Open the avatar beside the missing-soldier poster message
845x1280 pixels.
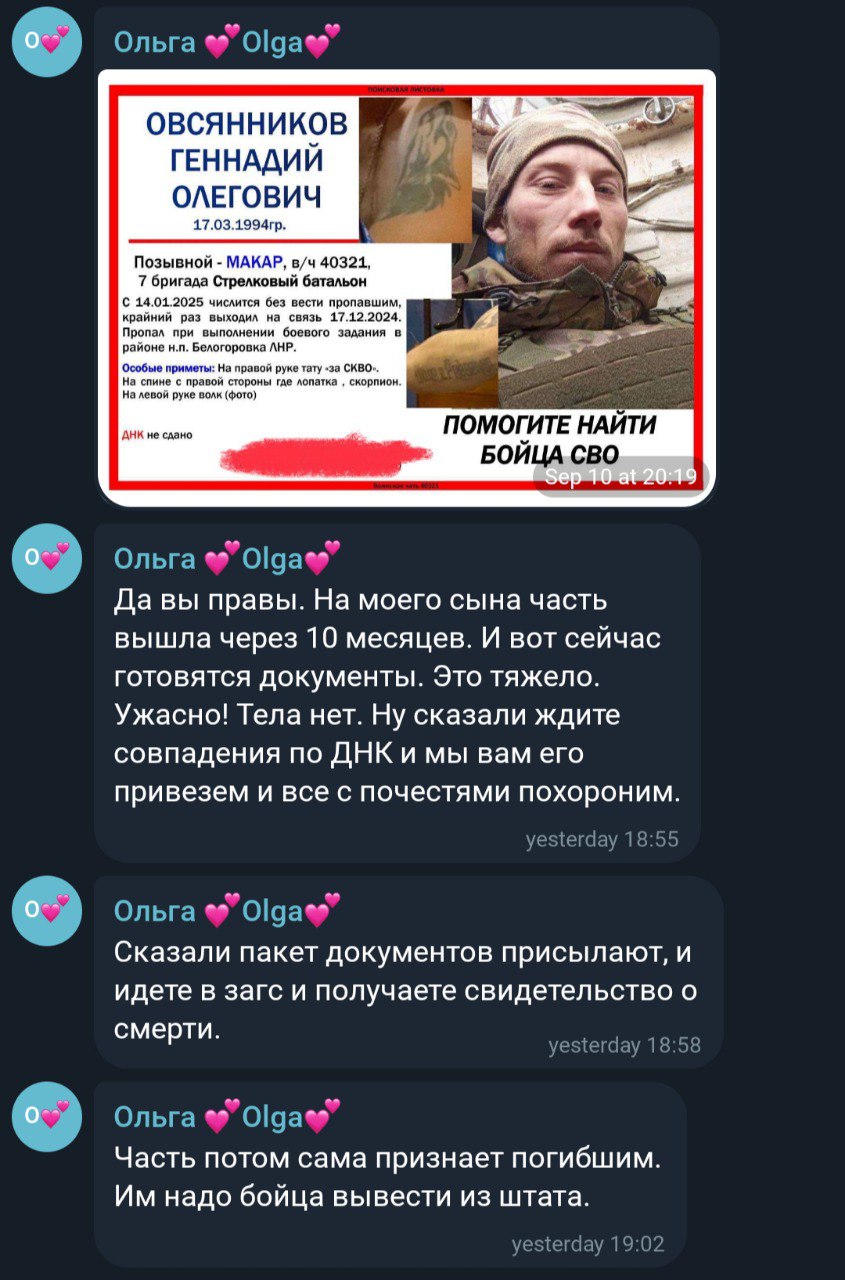tap(47, 41)
